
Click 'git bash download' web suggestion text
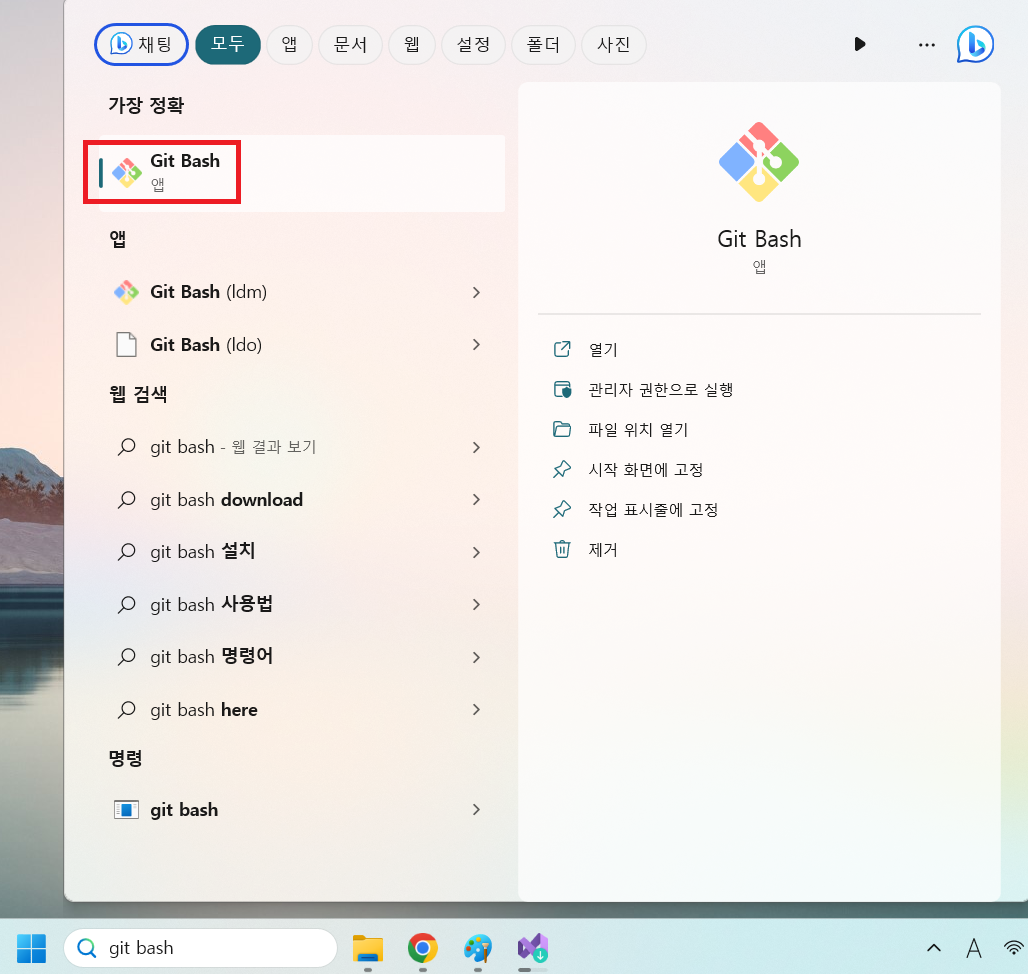click(x=226, y=499)
